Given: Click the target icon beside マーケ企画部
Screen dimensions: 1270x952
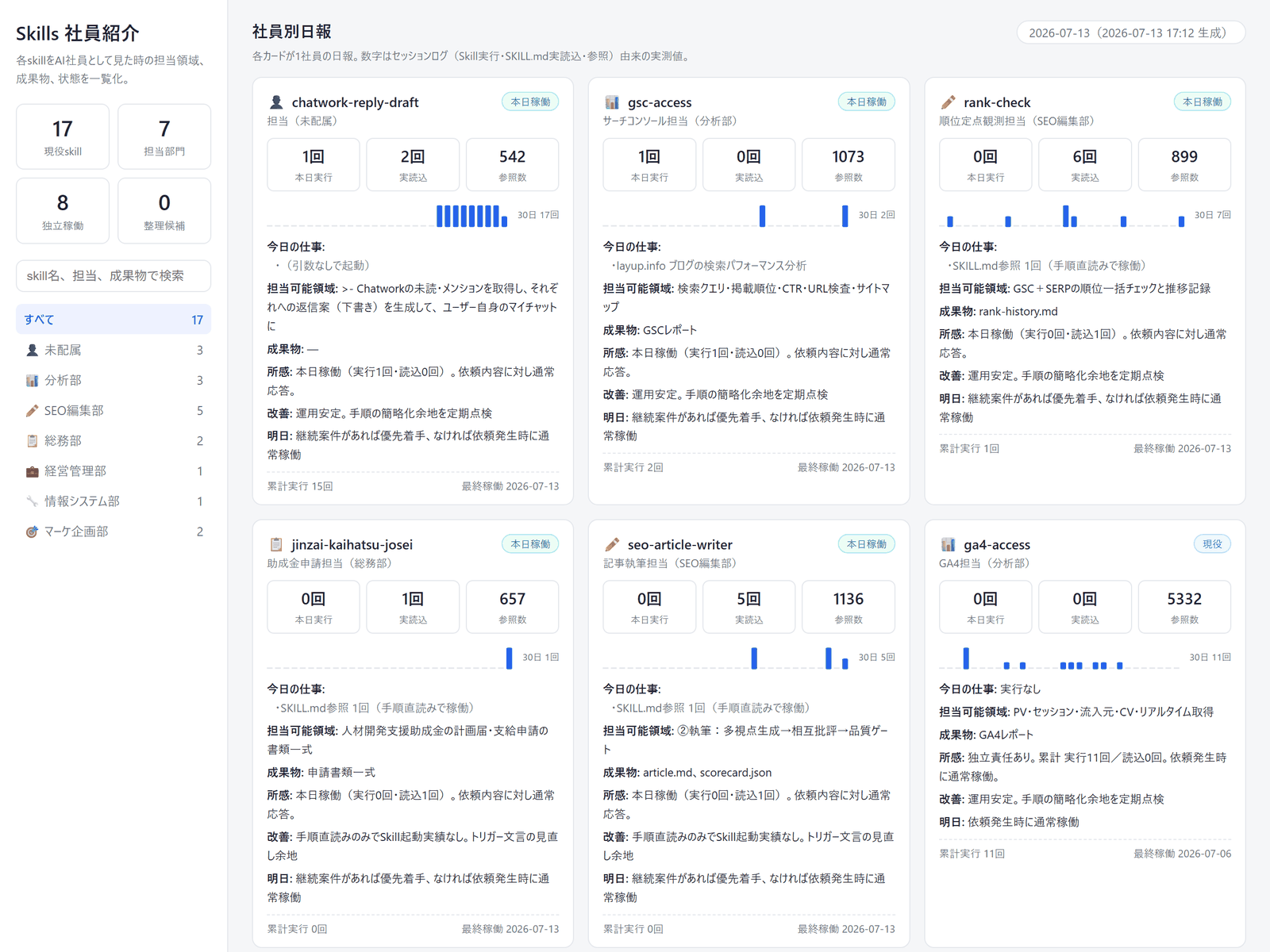Looking at the screenshot, I should pyautogui.click(x=32, y=532).
